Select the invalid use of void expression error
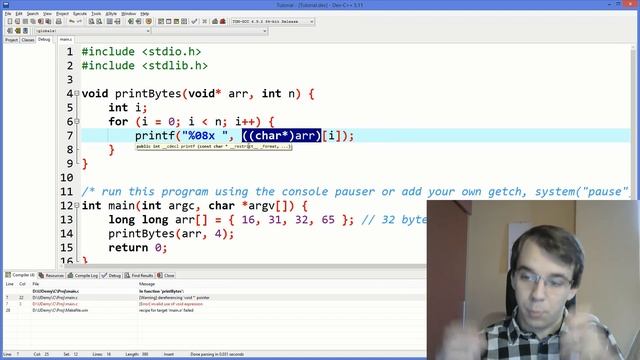 pos(215,304)
